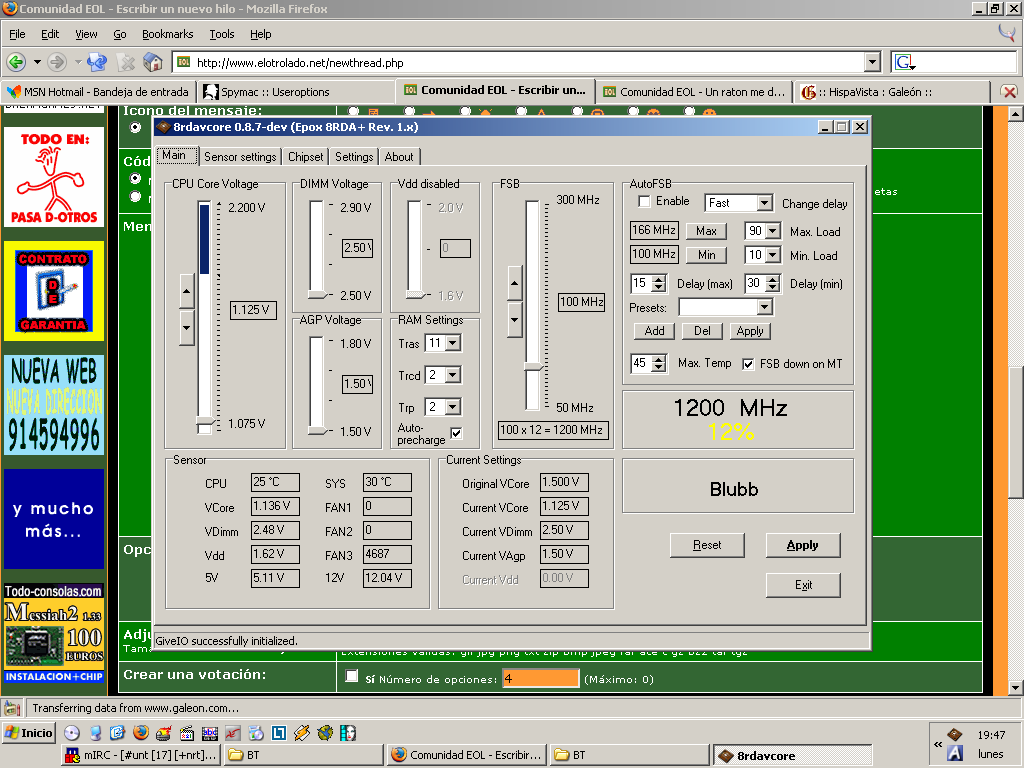Launch Firefox from the quick launch bar
The height and width of the screenshot is (768, 1024).
pos(140,733)
